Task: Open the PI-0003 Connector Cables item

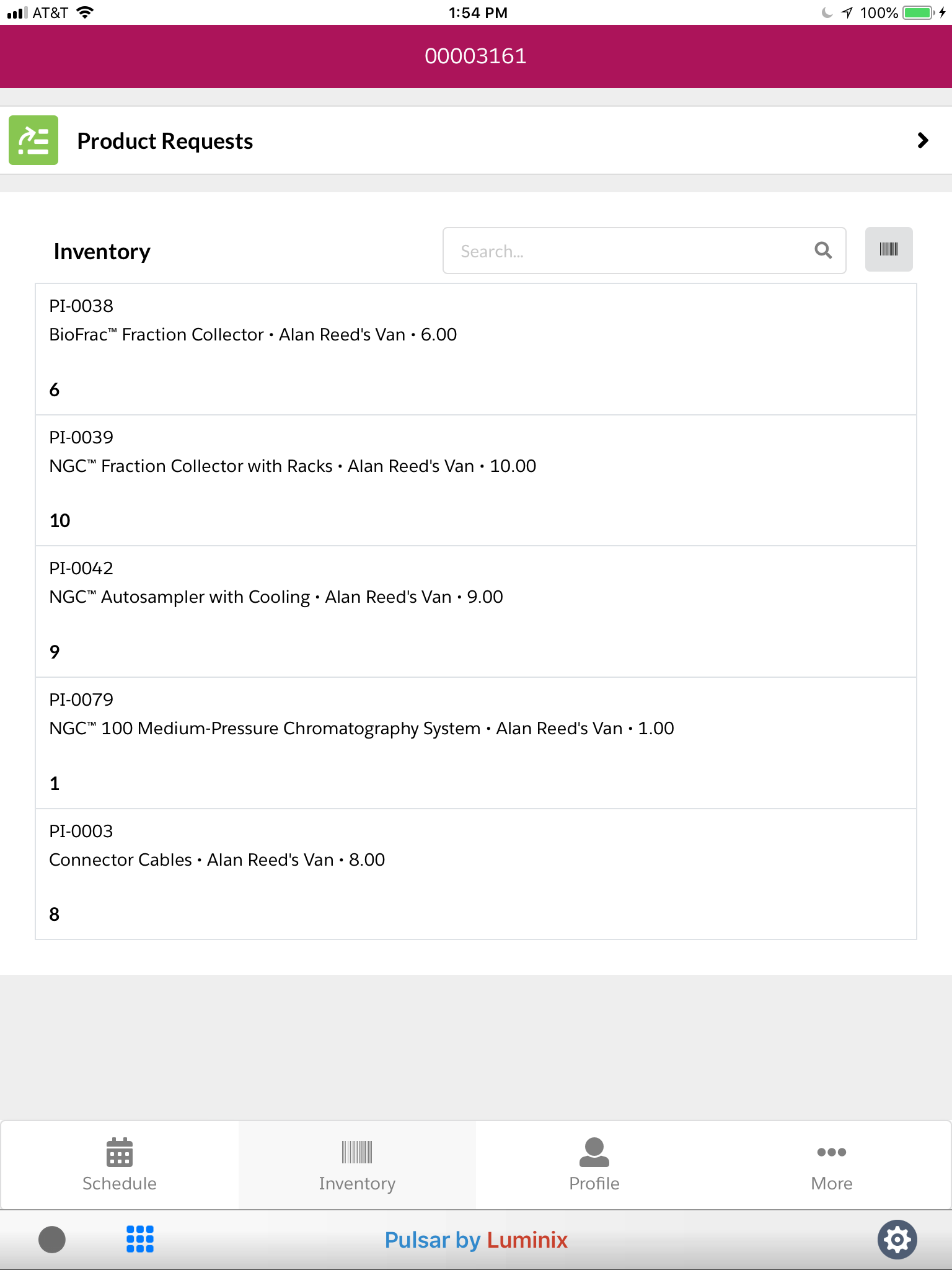Action: point(475,874)
